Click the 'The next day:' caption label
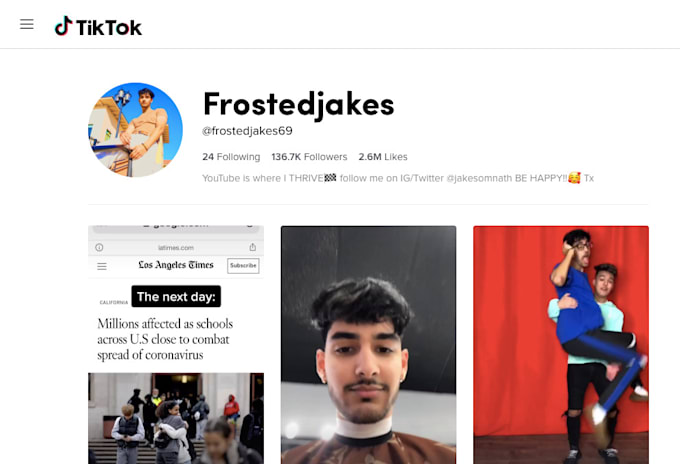Viewport: 680px width, 464px height. 176,297
